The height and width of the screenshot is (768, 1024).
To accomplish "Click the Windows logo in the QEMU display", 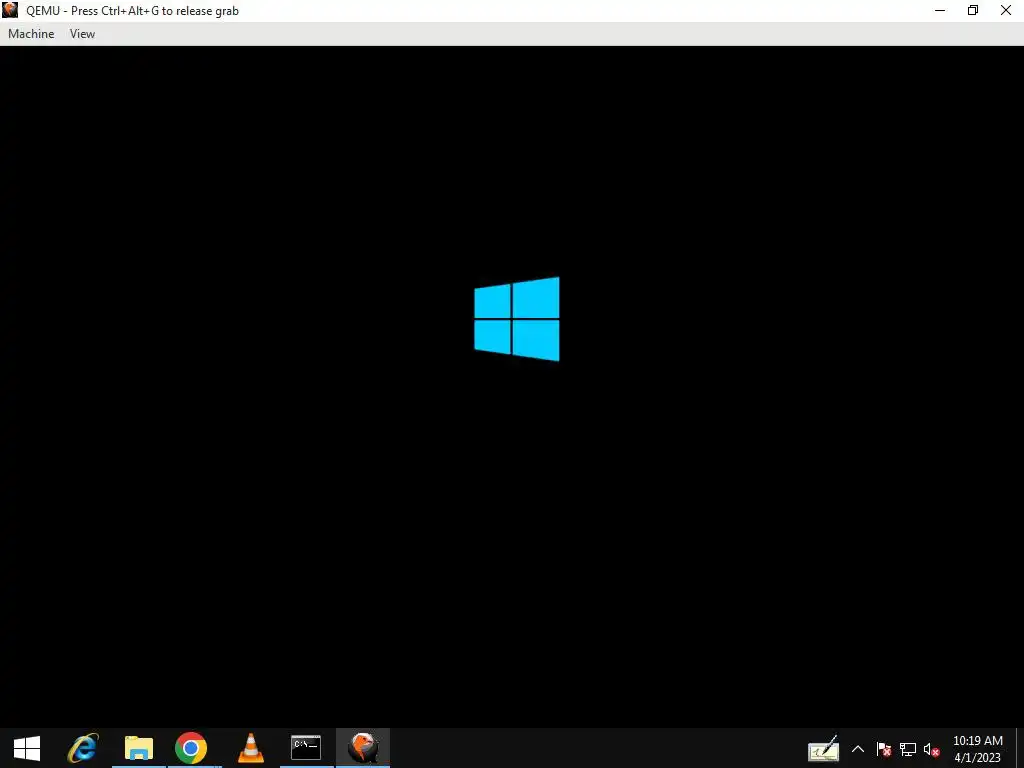I will pos(517,319).
